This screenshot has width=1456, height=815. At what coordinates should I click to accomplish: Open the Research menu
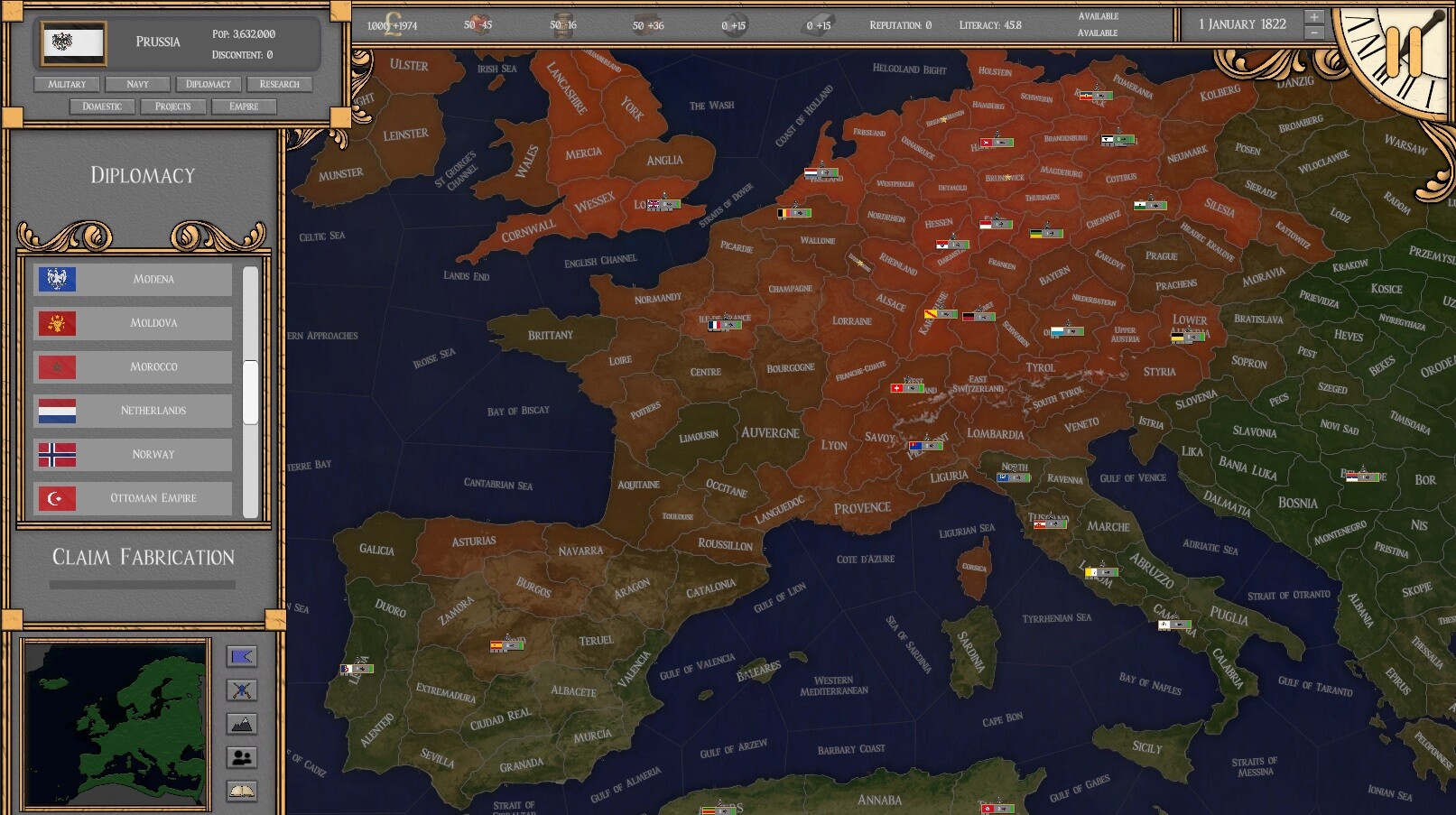279,84
